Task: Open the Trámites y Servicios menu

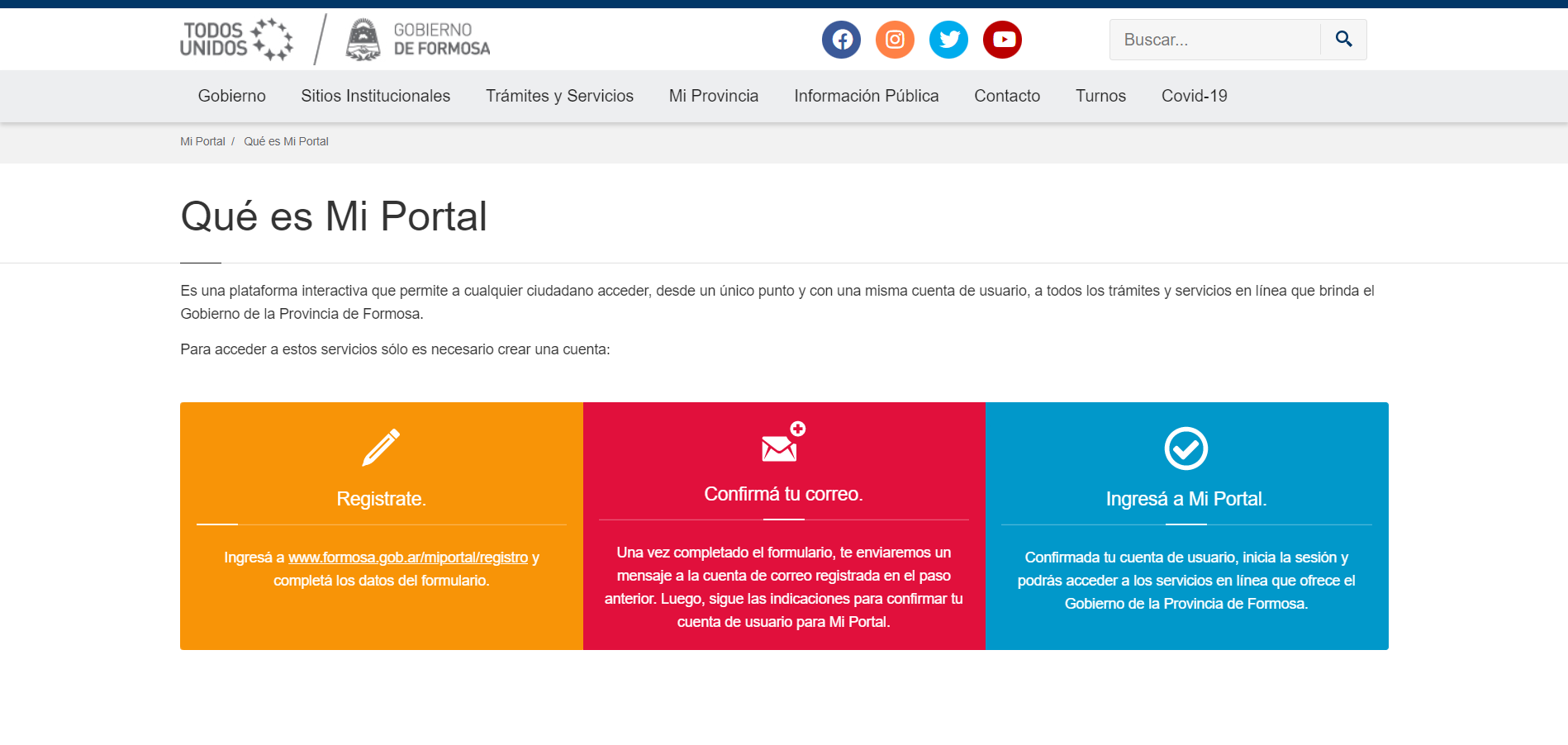Action: (559, 96)
